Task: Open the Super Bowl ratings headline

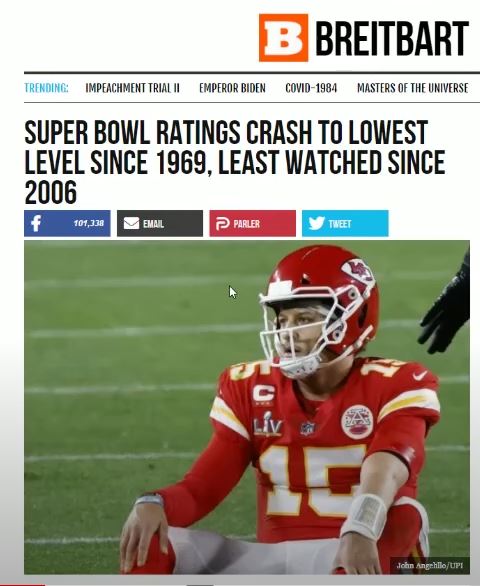Action: (x=235, y=162)
